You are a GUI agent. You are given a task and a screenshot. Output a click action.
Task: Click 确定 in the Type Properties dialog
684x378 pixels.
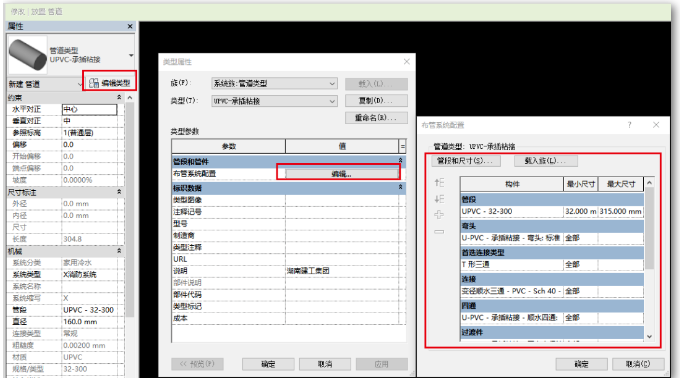268,364
